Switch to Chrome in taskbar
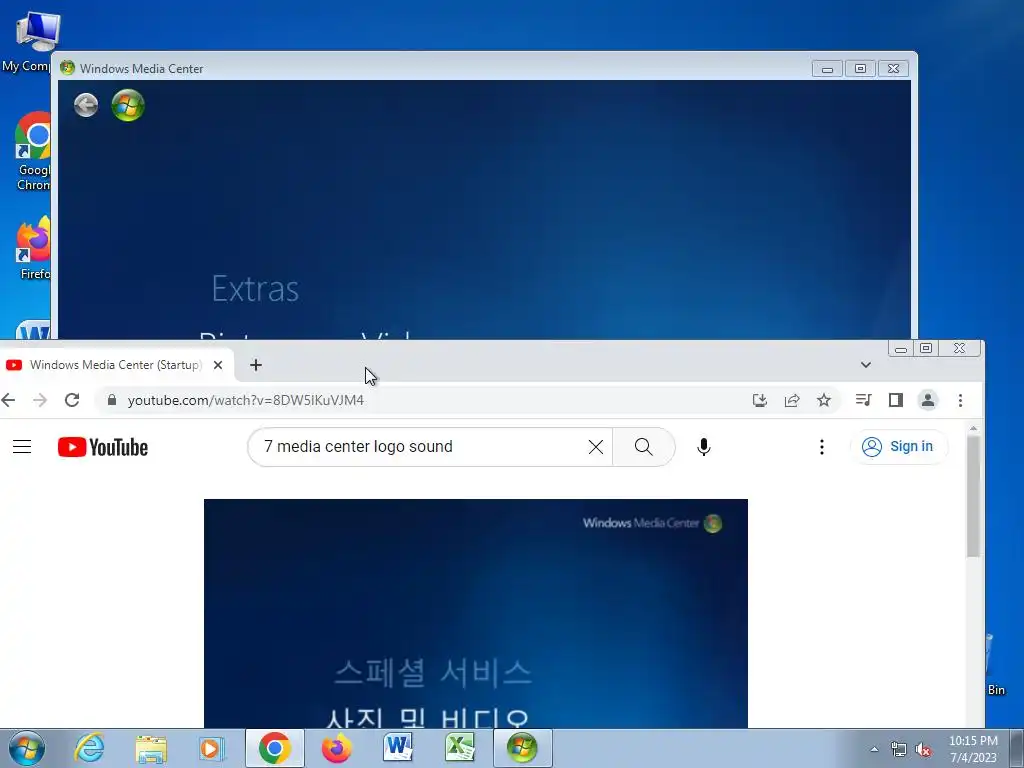Viewport: 1024px width, 768px height. (x=274, y=748)
